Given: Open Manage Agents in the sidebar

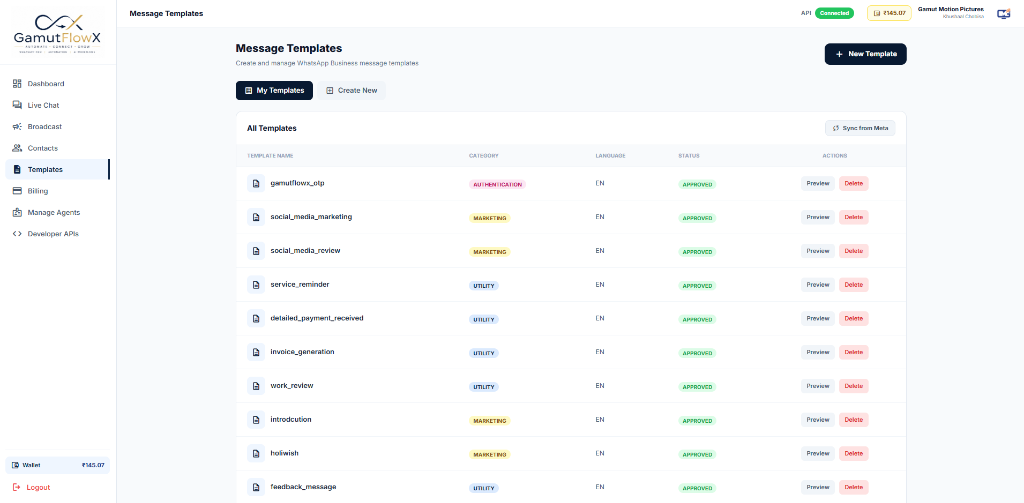Looking at the screenshot, I should click(57, 212).
